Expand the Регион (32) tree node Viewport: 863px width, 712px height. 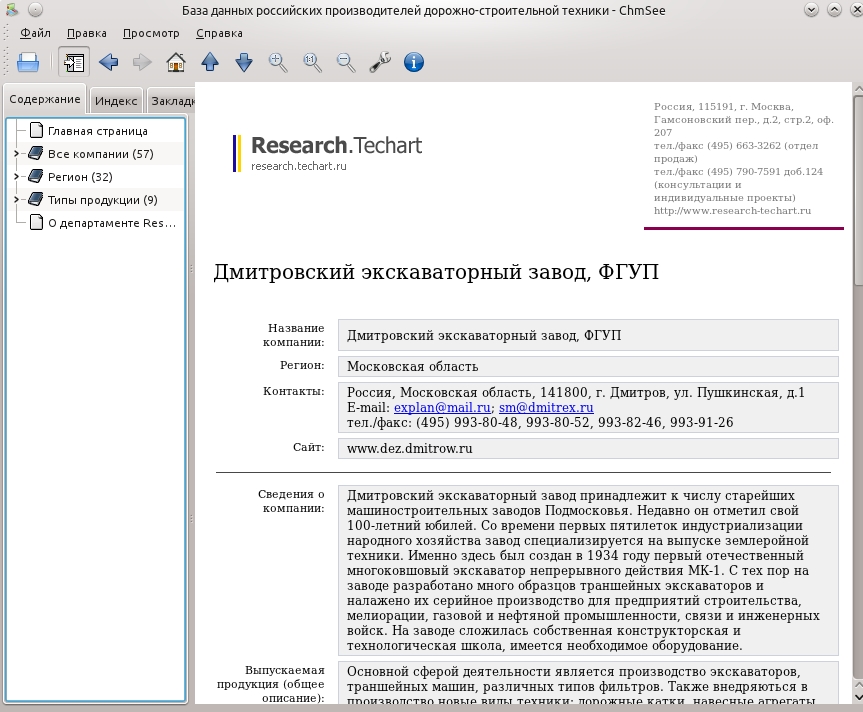click(x=16, y=177)
